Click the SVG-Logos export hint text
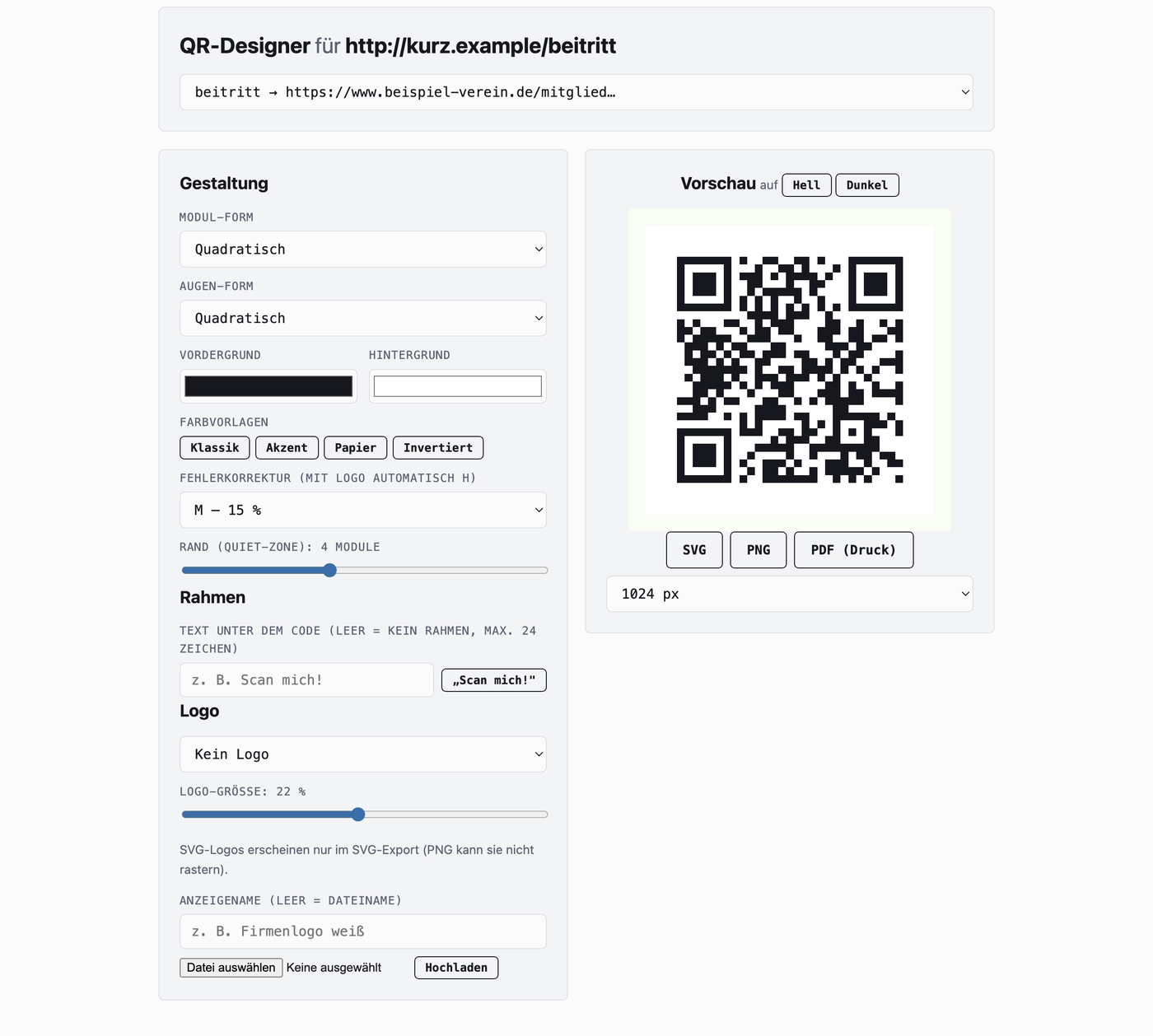Image resolution: width=1153 pixels, height=1036 pixels. pyautogui.click(x=357, y=860)
